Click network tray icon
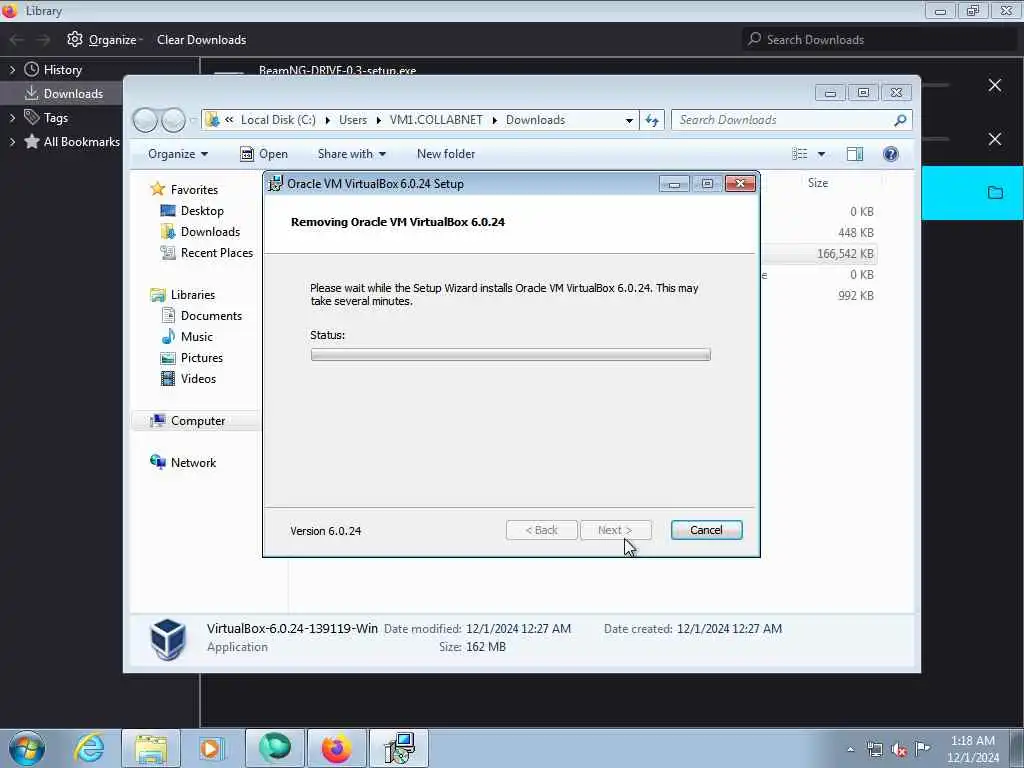Image resolution: width=1024 pixels, height=768 pixels. [x=874, y=750]
